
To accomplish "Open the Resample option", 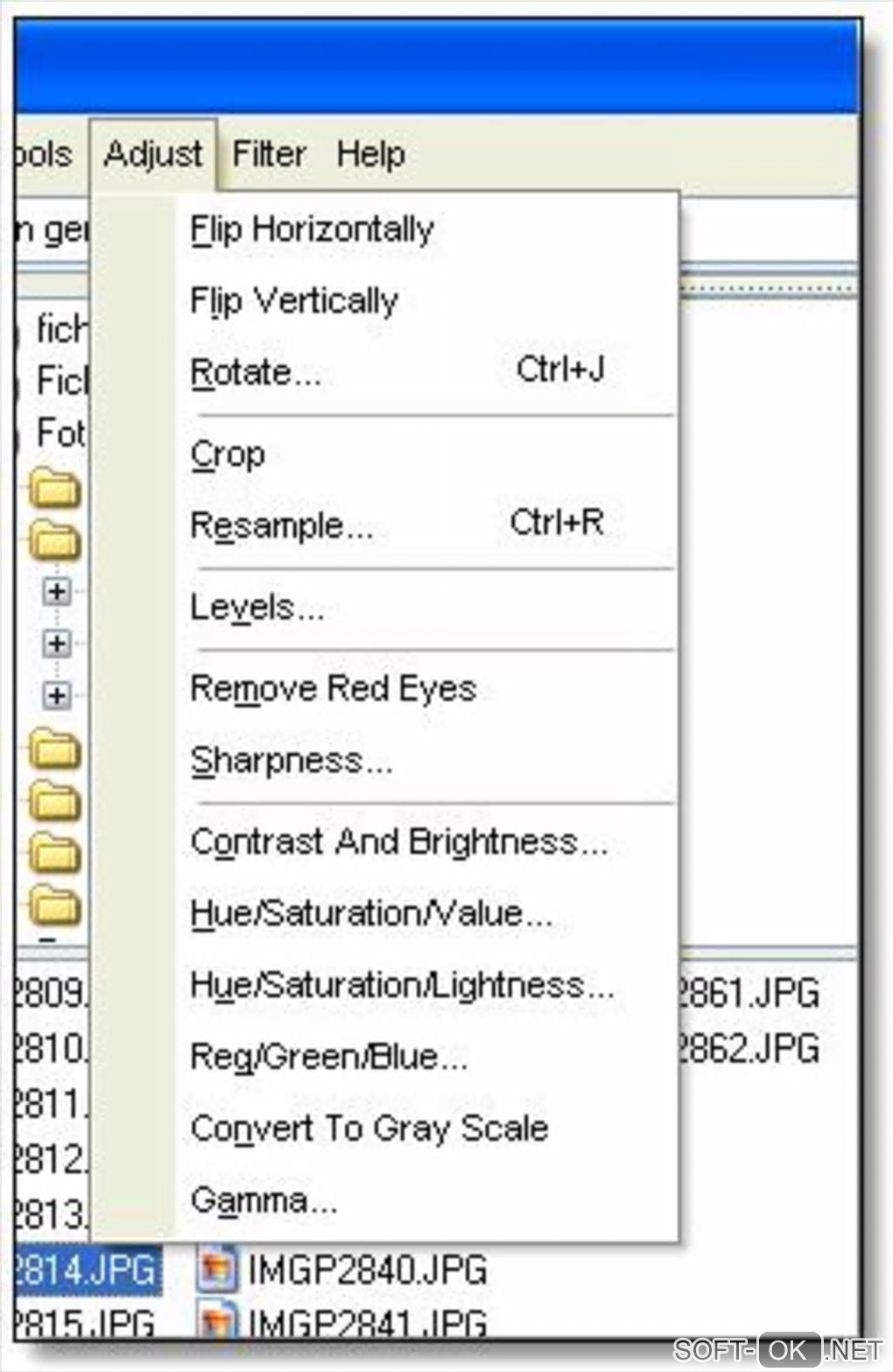I will [282, 525].
